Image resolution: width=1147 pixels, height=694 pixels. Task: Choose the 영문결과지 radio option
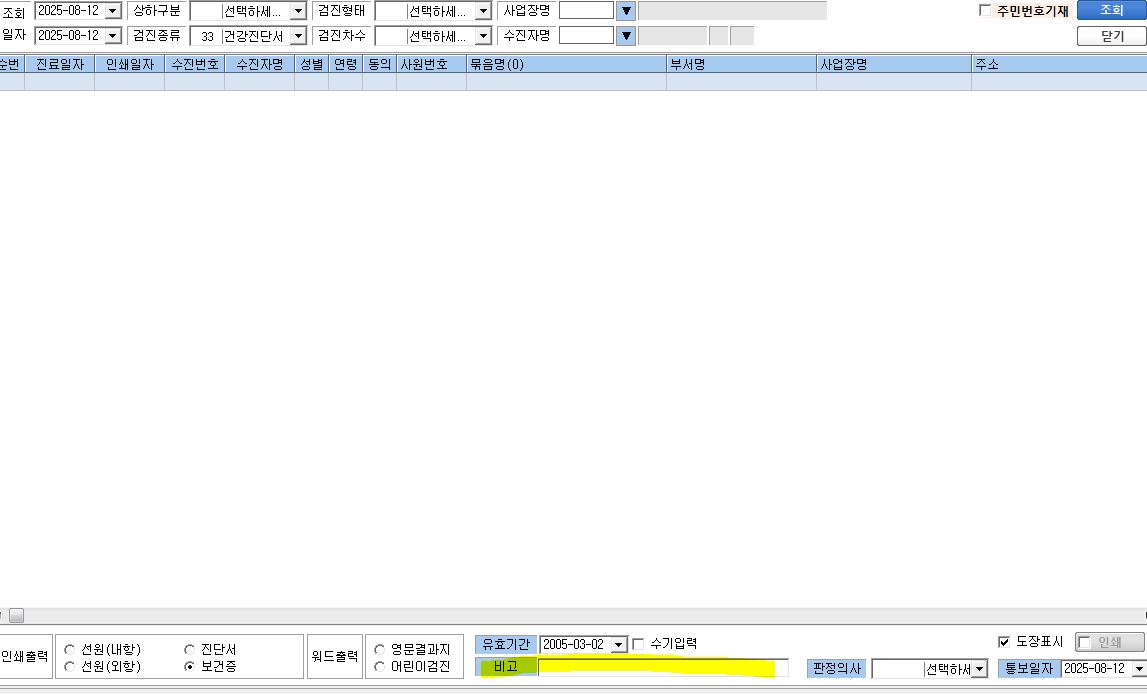379,649
